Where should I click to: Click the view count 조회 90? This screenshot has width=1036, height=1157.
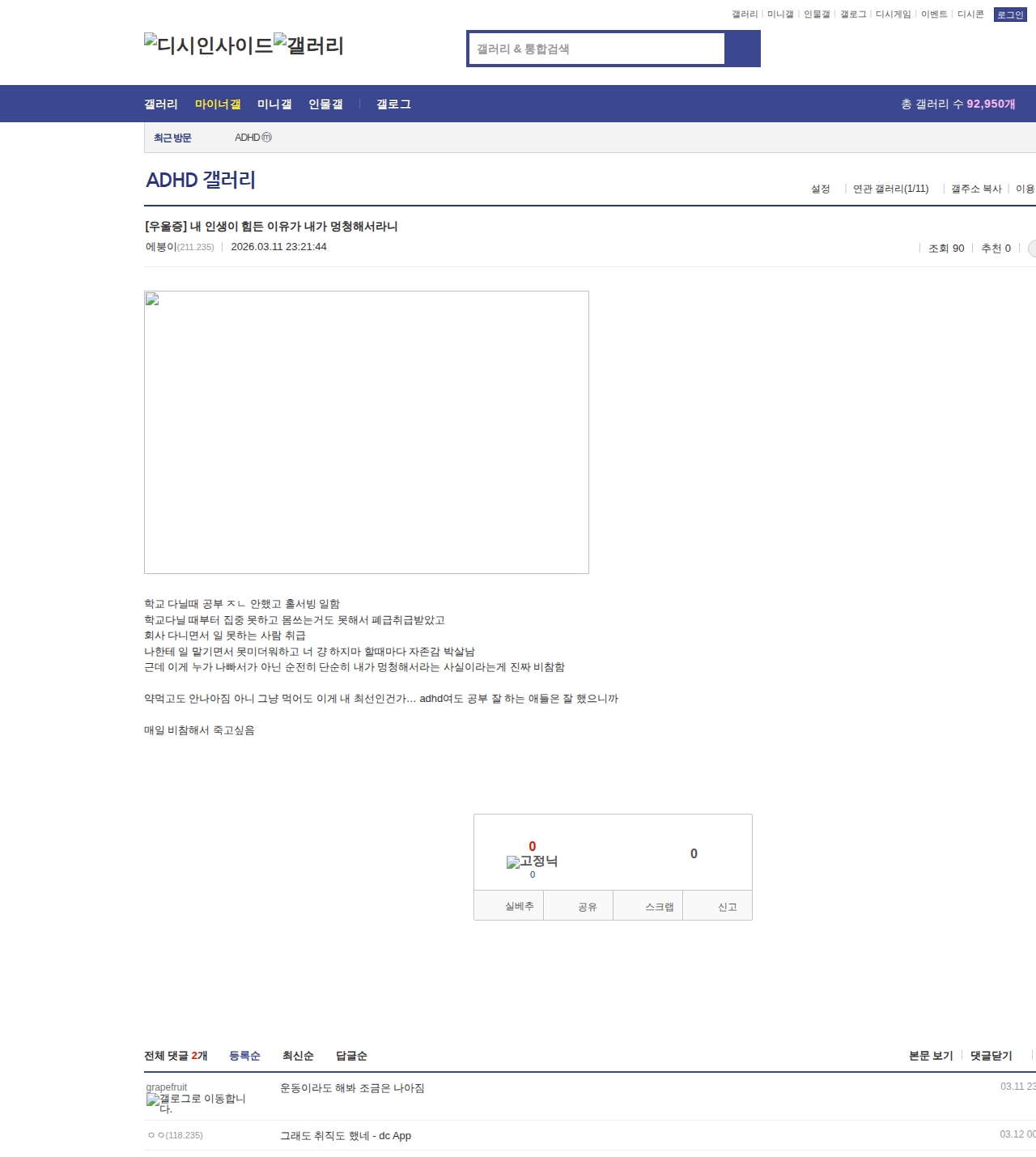946,249
